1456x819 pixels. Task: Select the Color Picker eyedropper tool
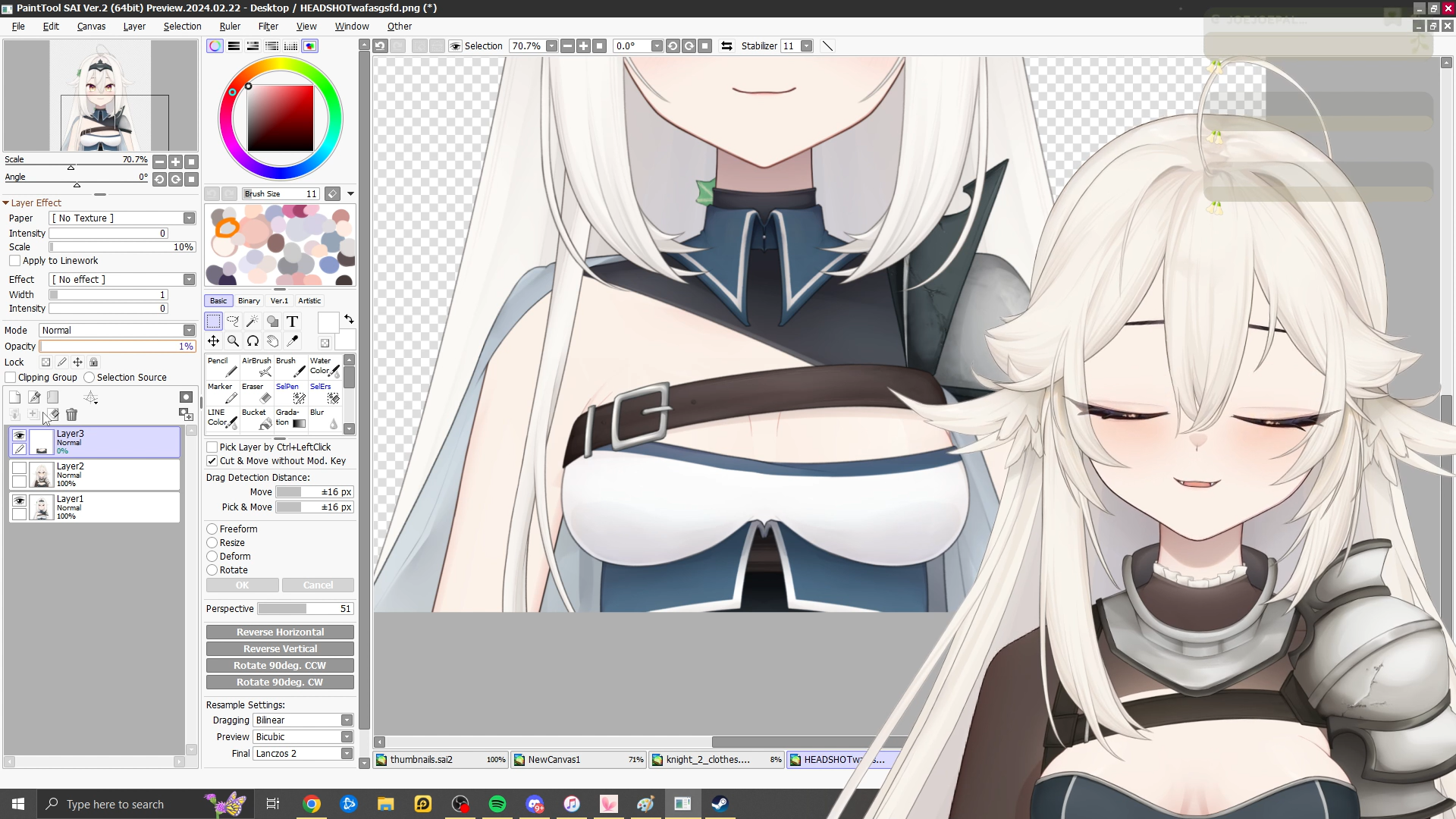292,341
